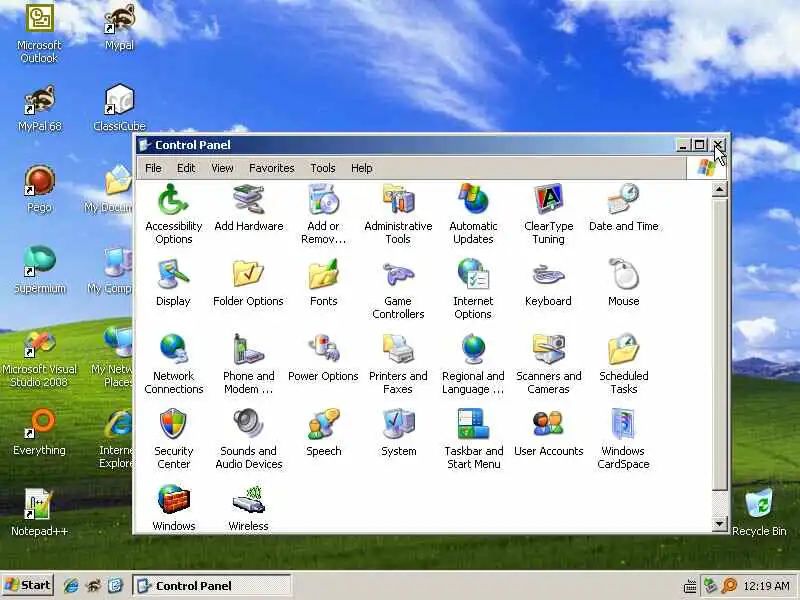This screenshot has height=600, width=800.
Task: Click the 12:19 AM taskbar clock
Action: [766, 586]
